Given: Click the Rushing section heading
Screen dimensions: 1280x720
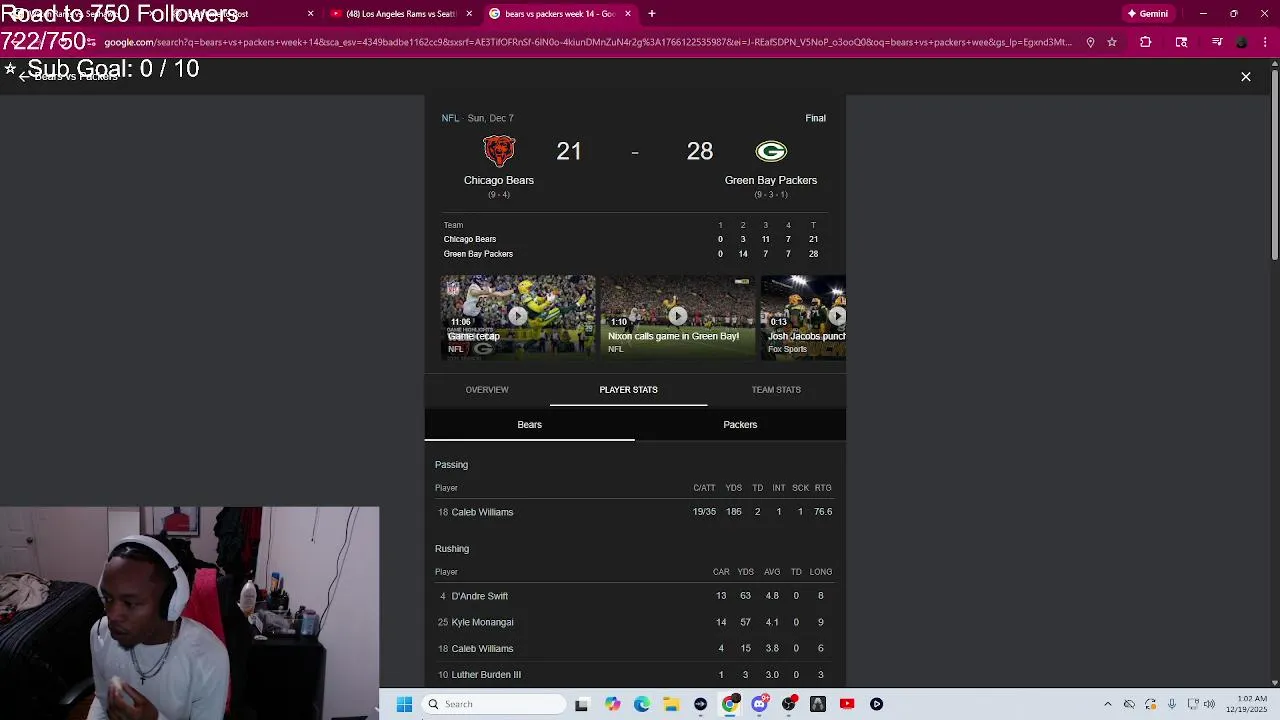Looking at the screenshot, I should pyautogui.click(x=452, y=549).
